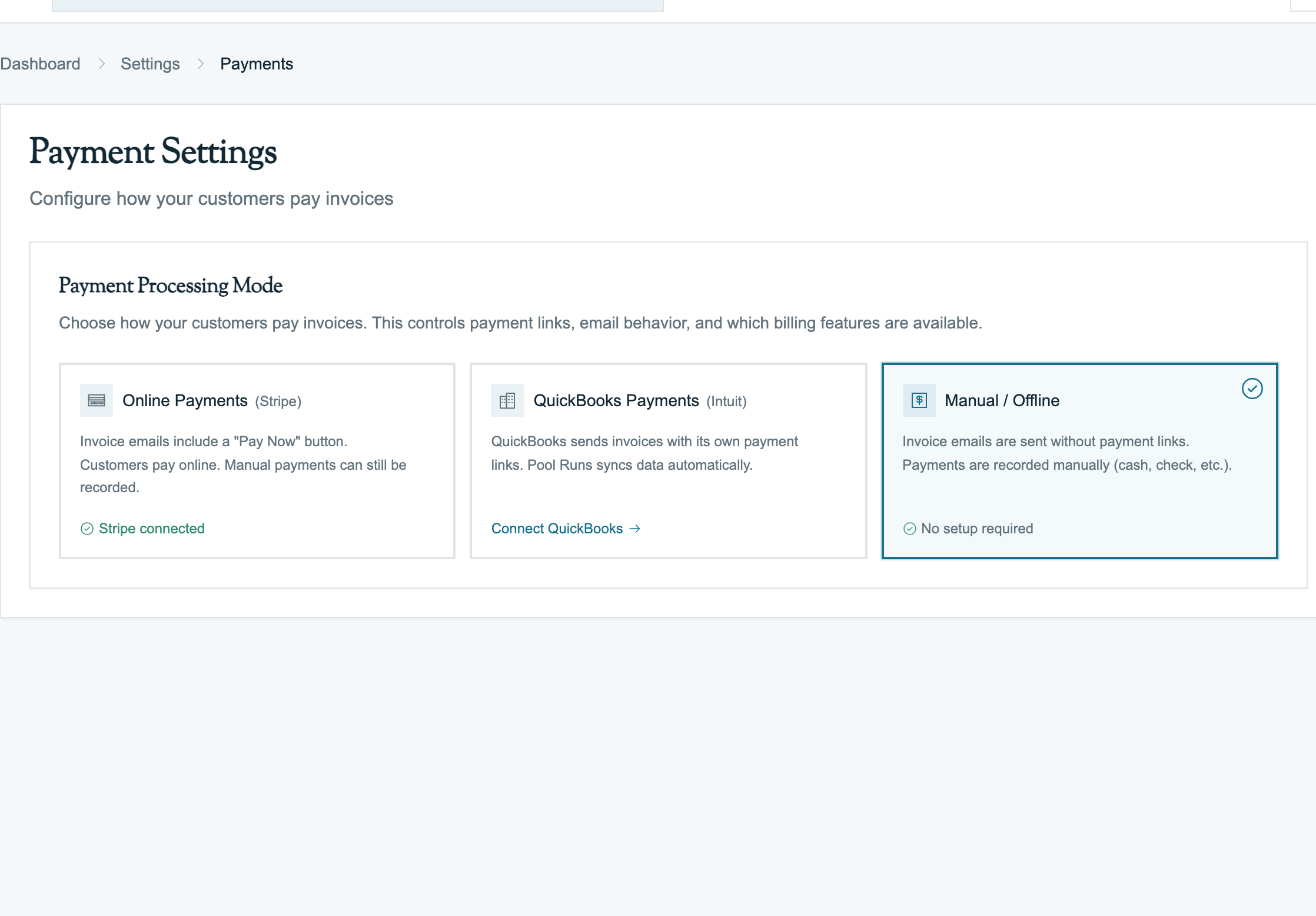Click the '(Stripe)' label text
1316x916 pixels.
[278, 401]
